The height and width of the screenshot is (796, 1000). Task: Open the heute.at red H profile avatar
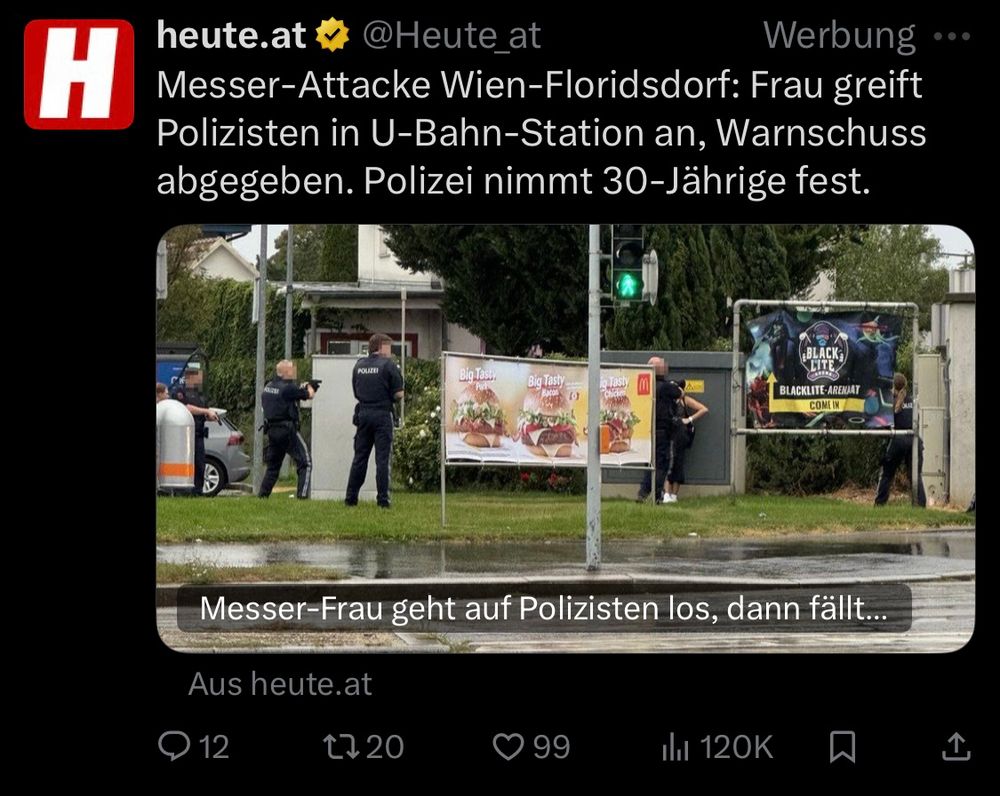(79, 74)
